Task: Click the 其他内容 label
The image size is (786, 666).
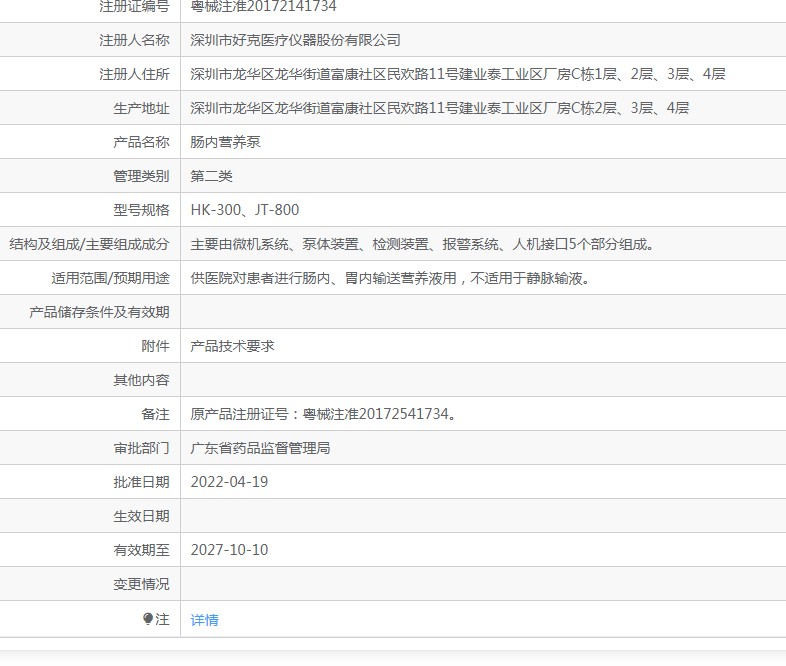Action: point(141,380)
